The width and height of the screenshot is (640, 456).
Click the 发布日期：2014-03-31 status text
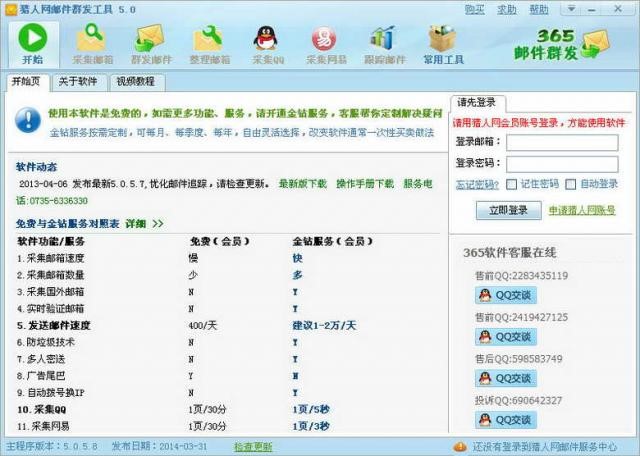tap(159, 446)
